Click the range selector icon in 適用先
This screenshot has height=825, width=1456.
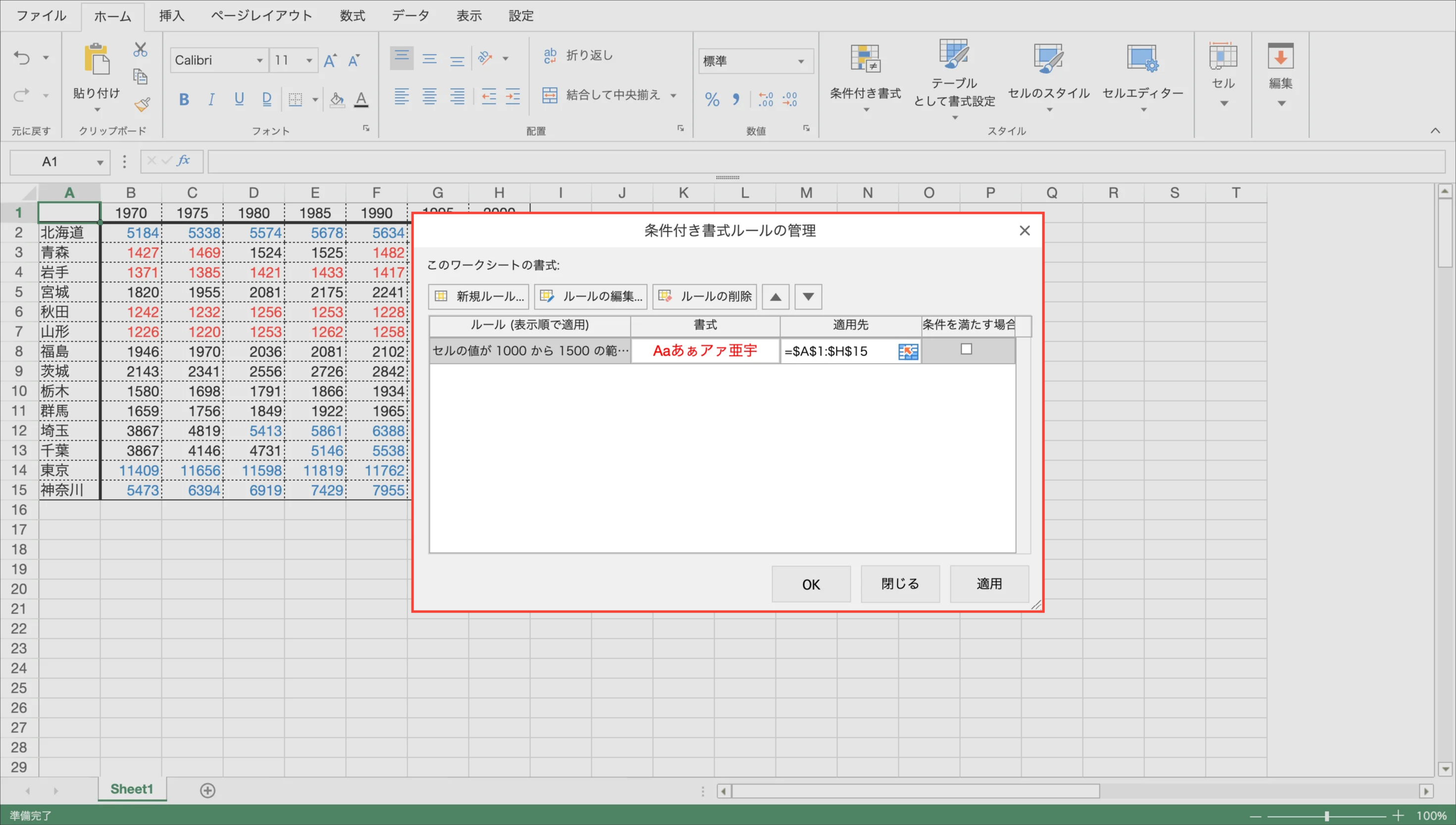[908, 352]
